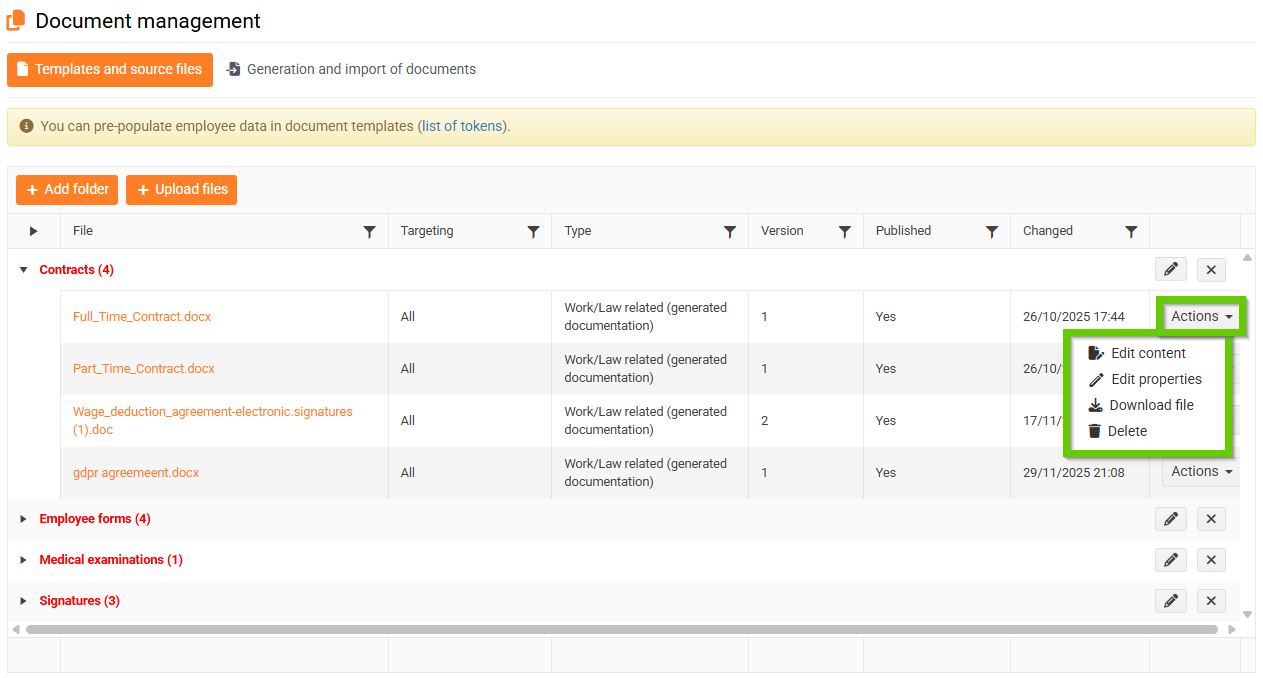
Task: Click the filter icon in File column
Action: tap(369, 231)
